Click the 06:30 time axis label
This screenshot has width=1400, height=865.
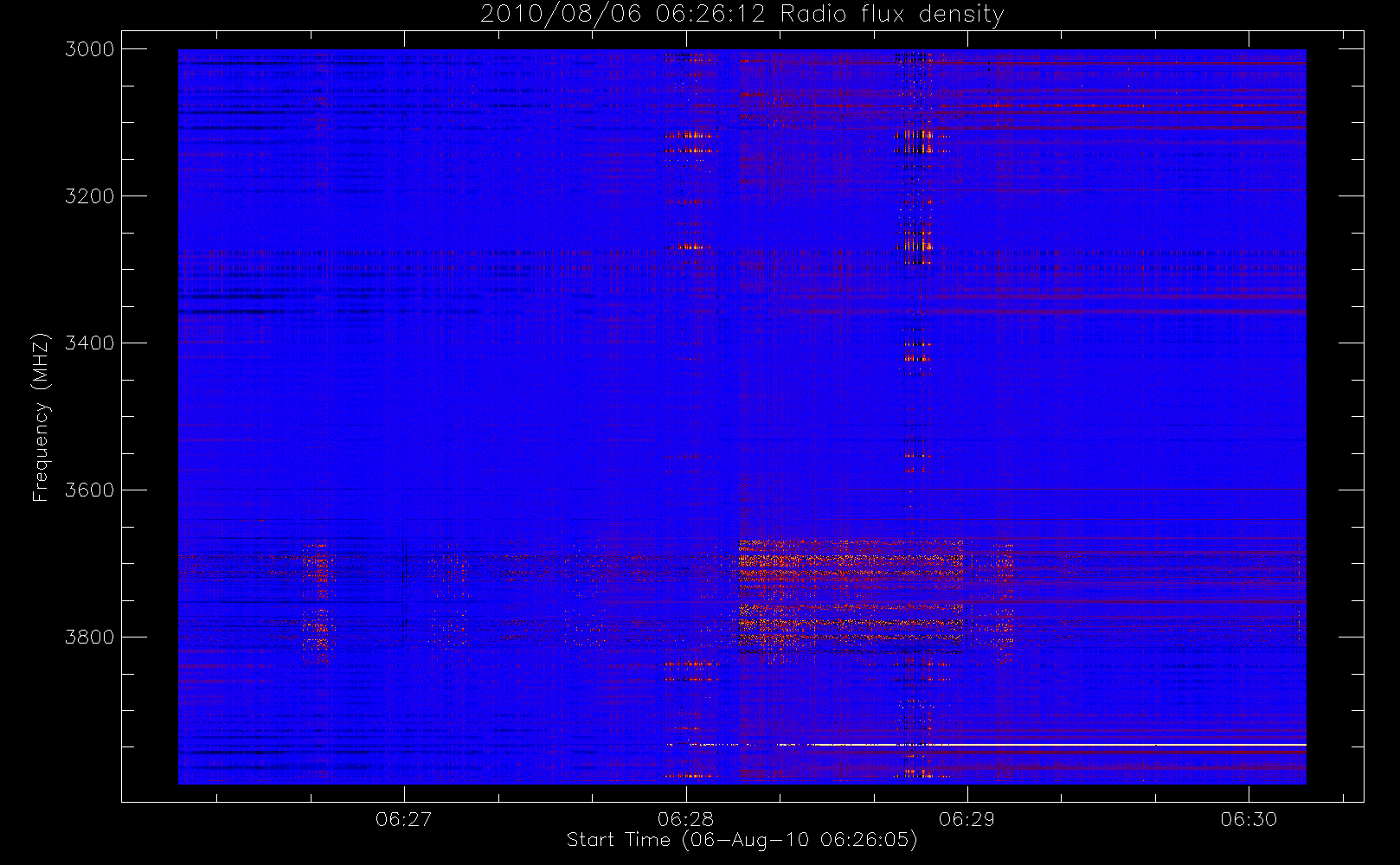pos(1249,819)
